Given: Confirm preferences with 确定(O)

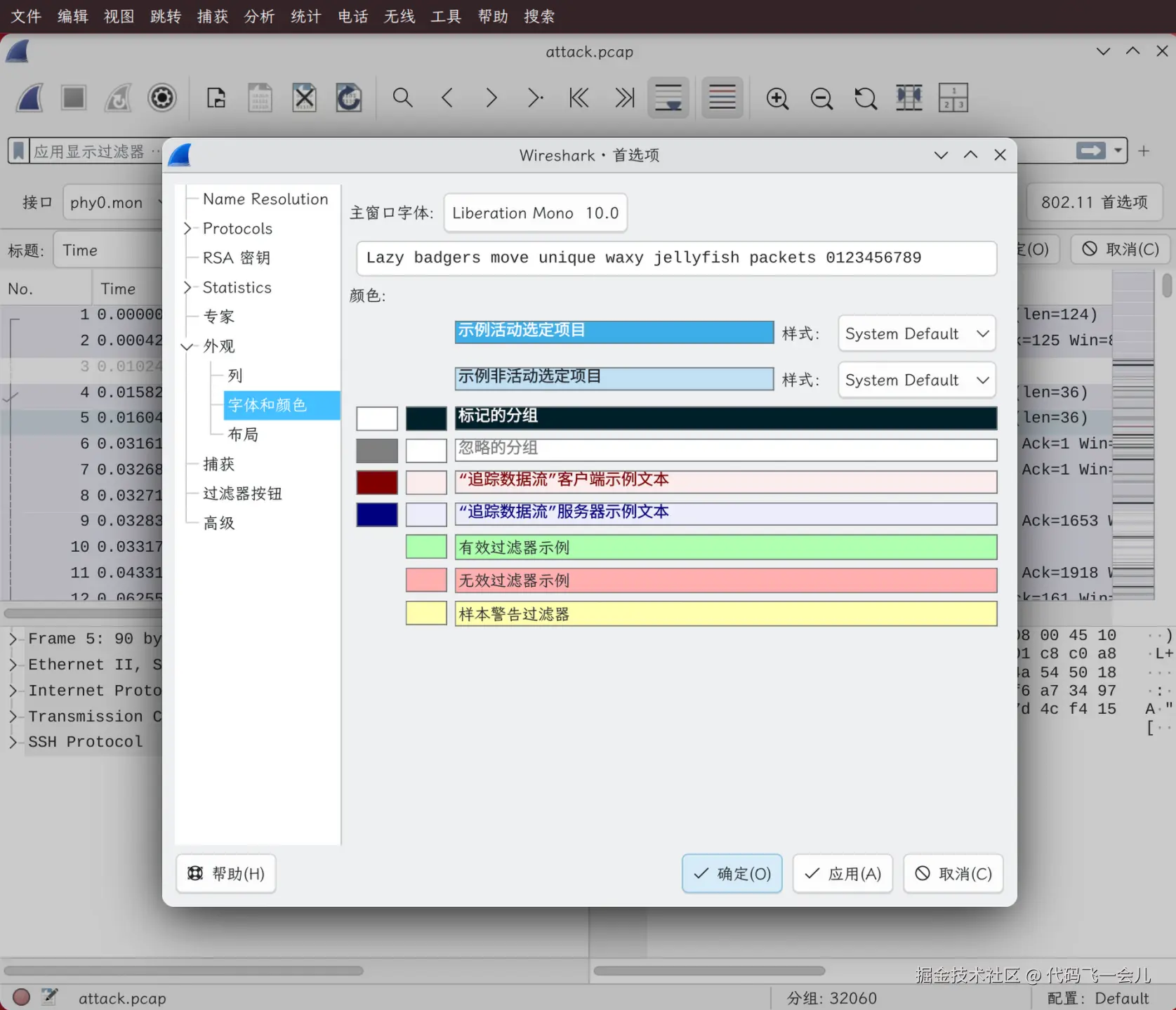Looking at the screenshot, I should tap(732, 874).
